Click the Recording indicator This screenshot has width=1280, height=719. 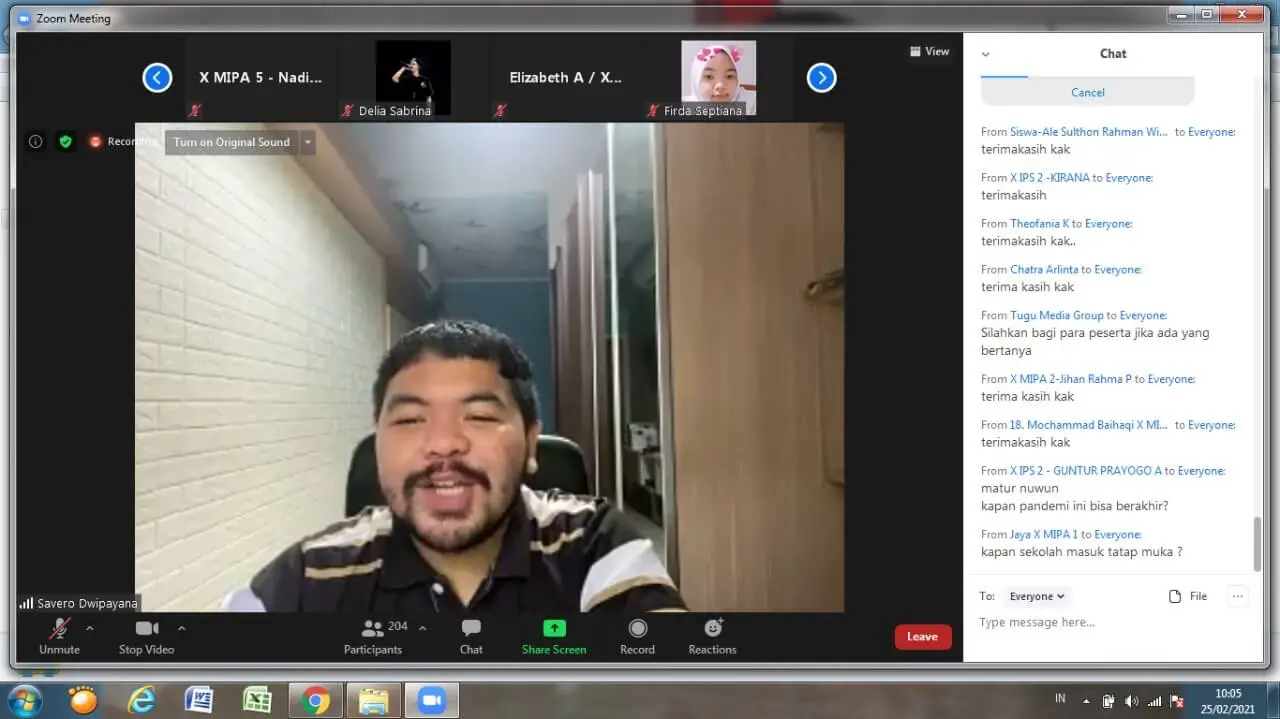pyautogui.click(x=123, y=142)
